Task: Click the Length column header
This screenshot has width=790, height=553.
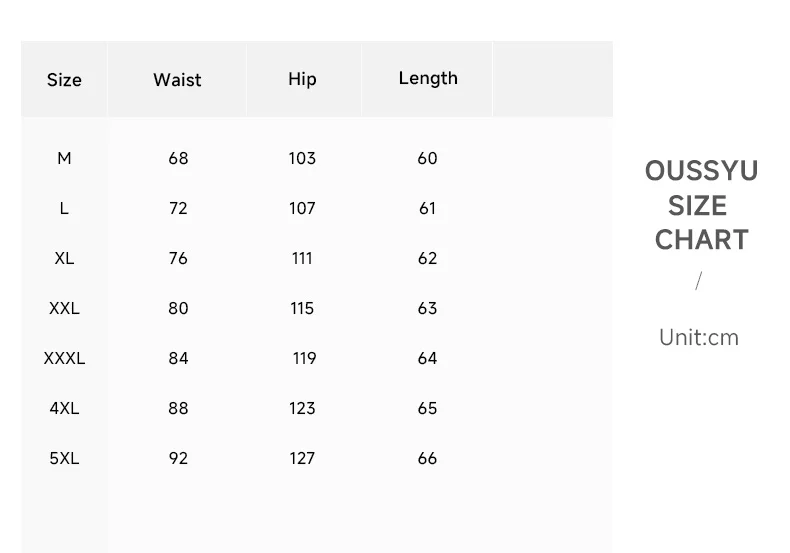Action: click(428, 79)
